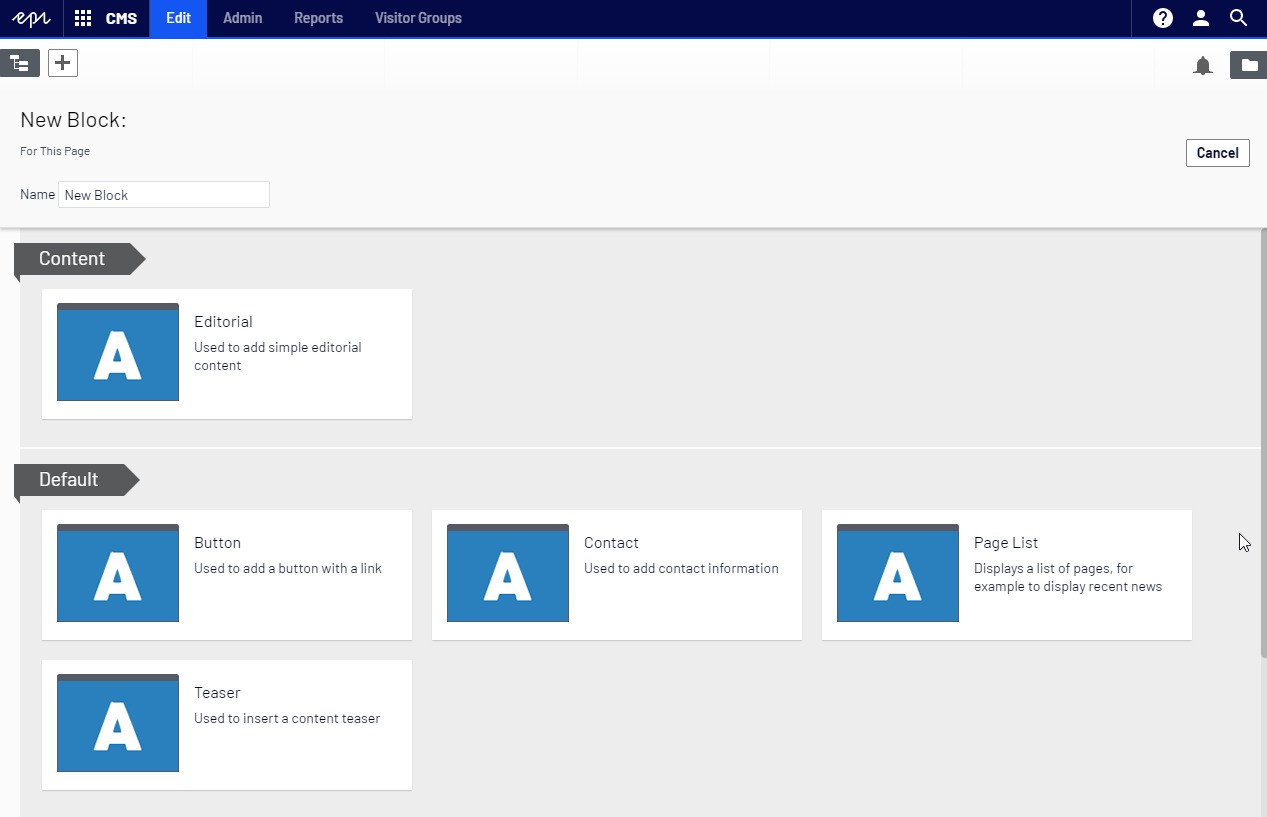Cancel the new block creation

1217,153
